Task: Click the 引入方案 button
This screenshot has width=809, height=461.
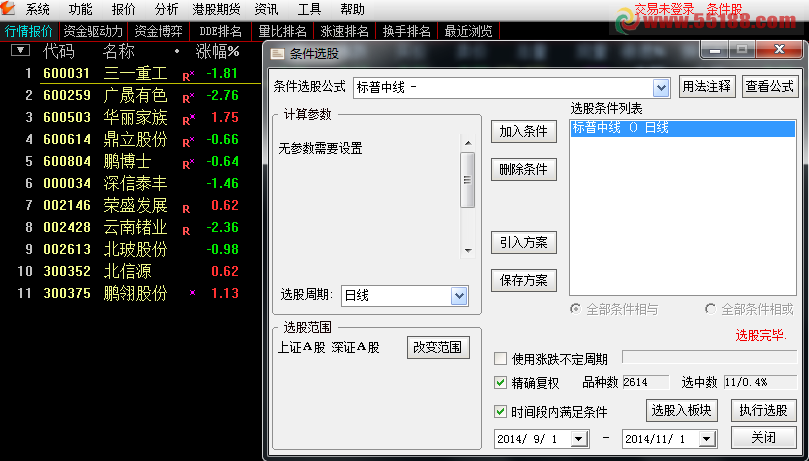Action: click(x=524, y=242)
